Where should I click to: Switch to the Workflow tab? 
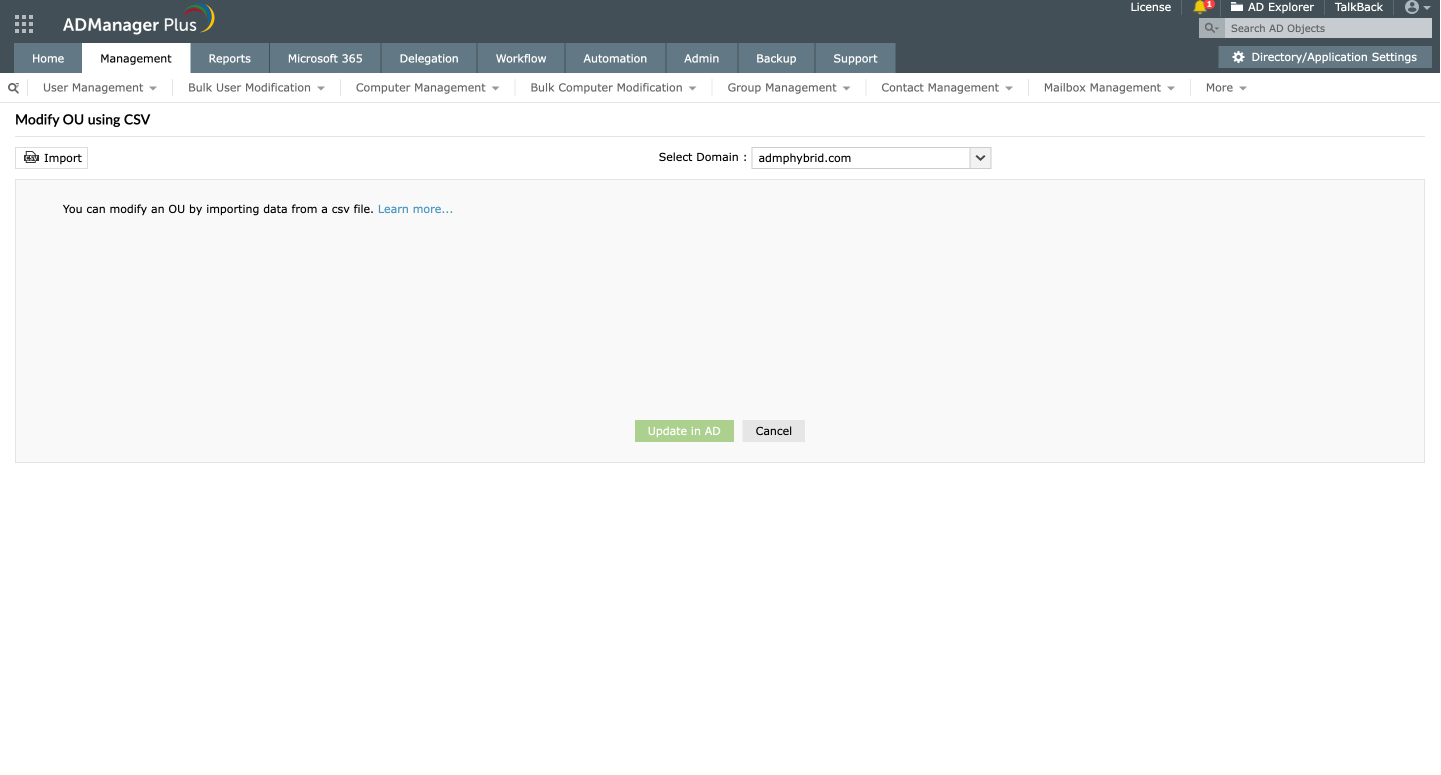coord(521,58)
